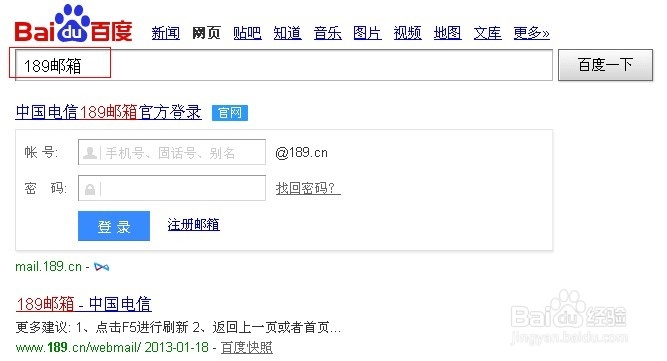Expand the 更多» menu
The width and height of the screenshot is (667, 361).
(x=531, y=33)
